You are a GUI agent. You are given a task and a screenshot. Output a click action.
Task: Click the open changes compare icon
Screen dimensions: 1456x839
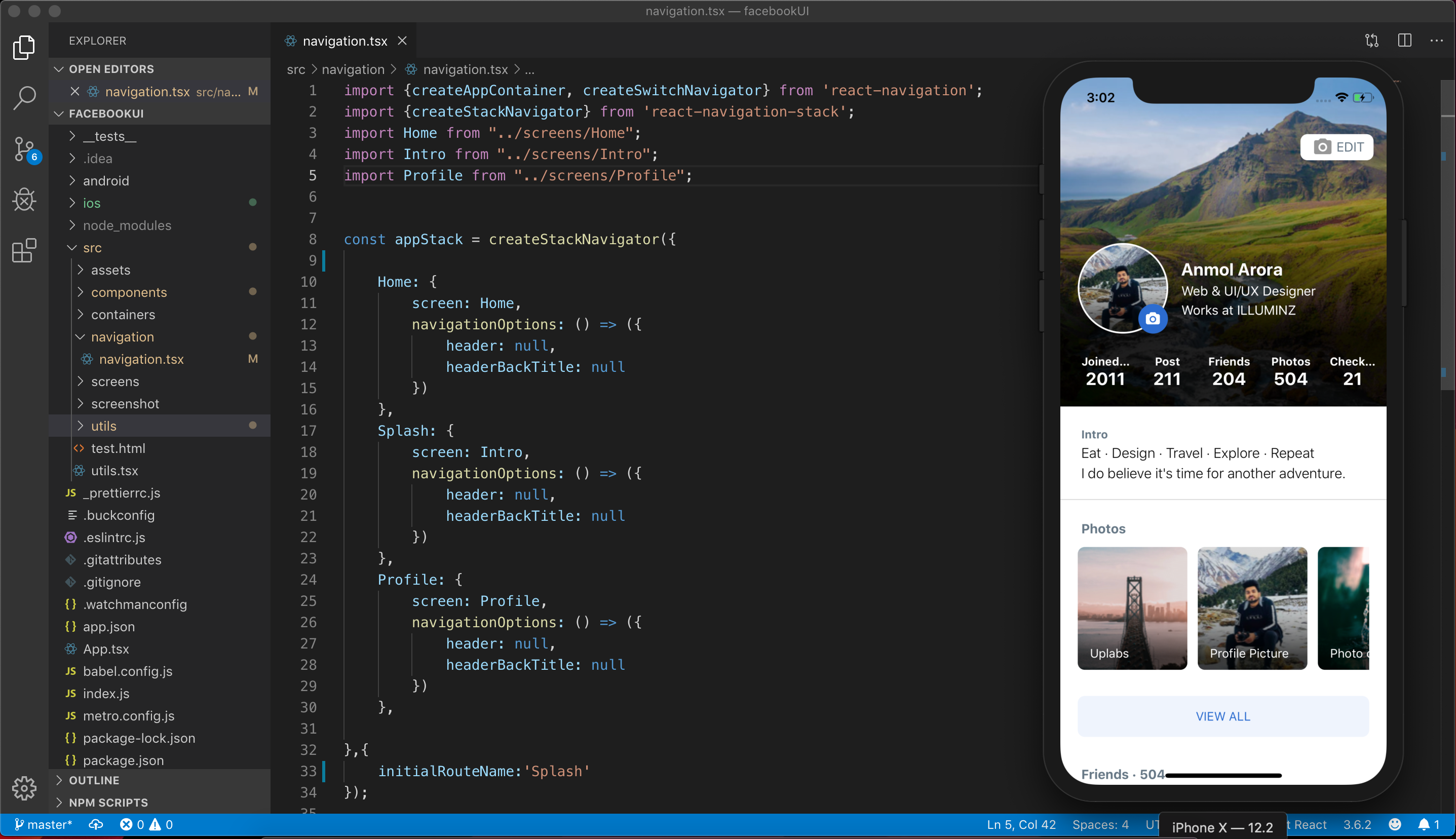point(1372,41)
